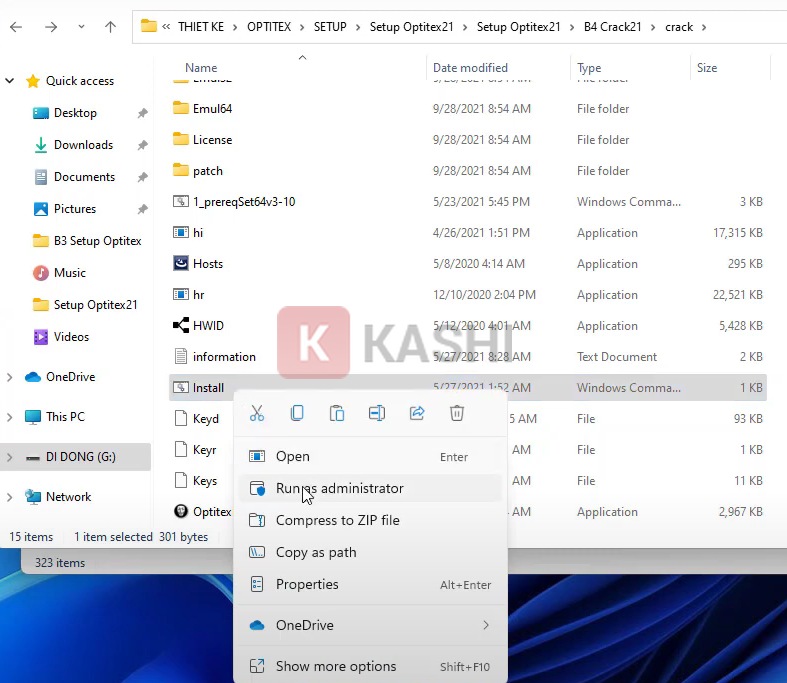Sort by the Size column header

click(707, 68)
